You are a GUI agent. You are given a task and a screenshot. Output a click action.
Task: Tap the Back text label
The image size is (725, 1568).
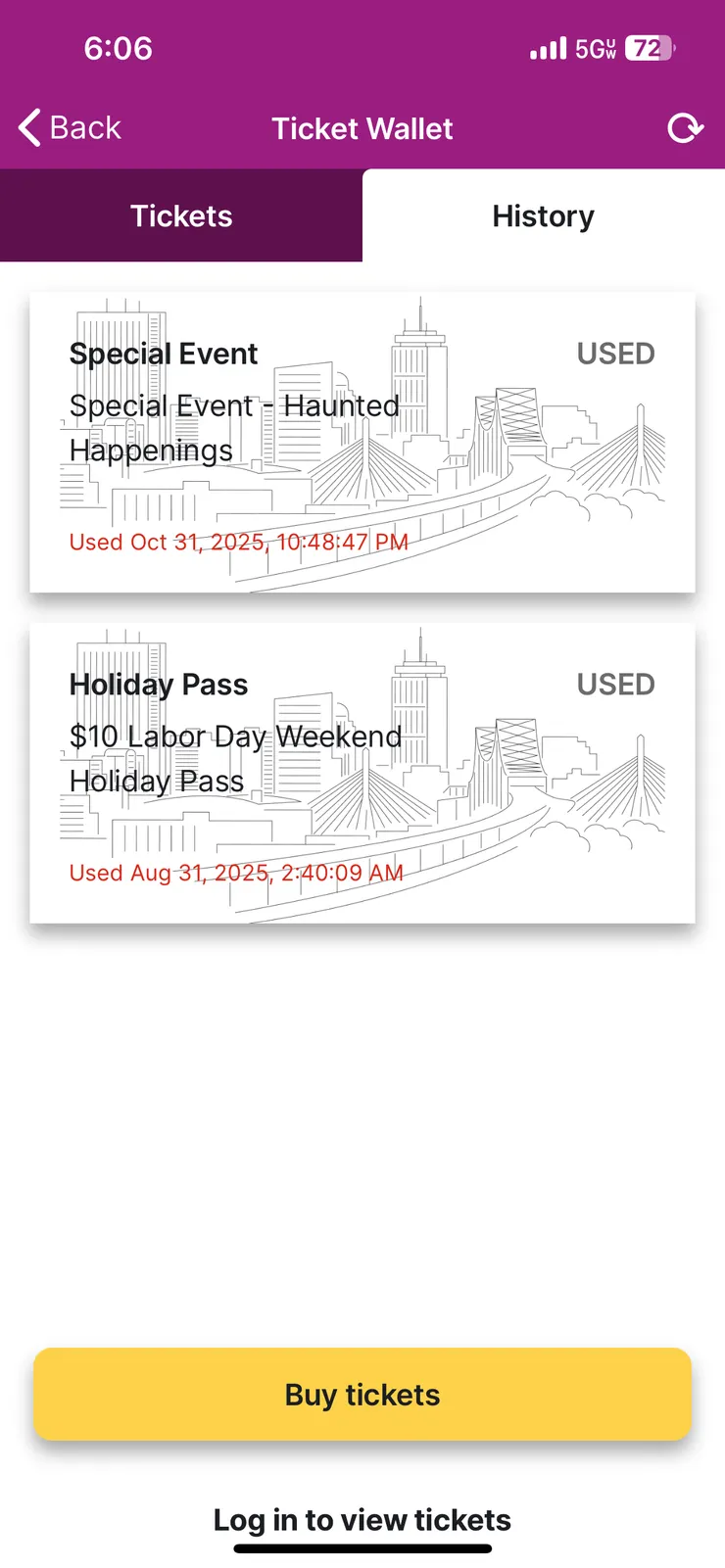click(x=85, y=127)
